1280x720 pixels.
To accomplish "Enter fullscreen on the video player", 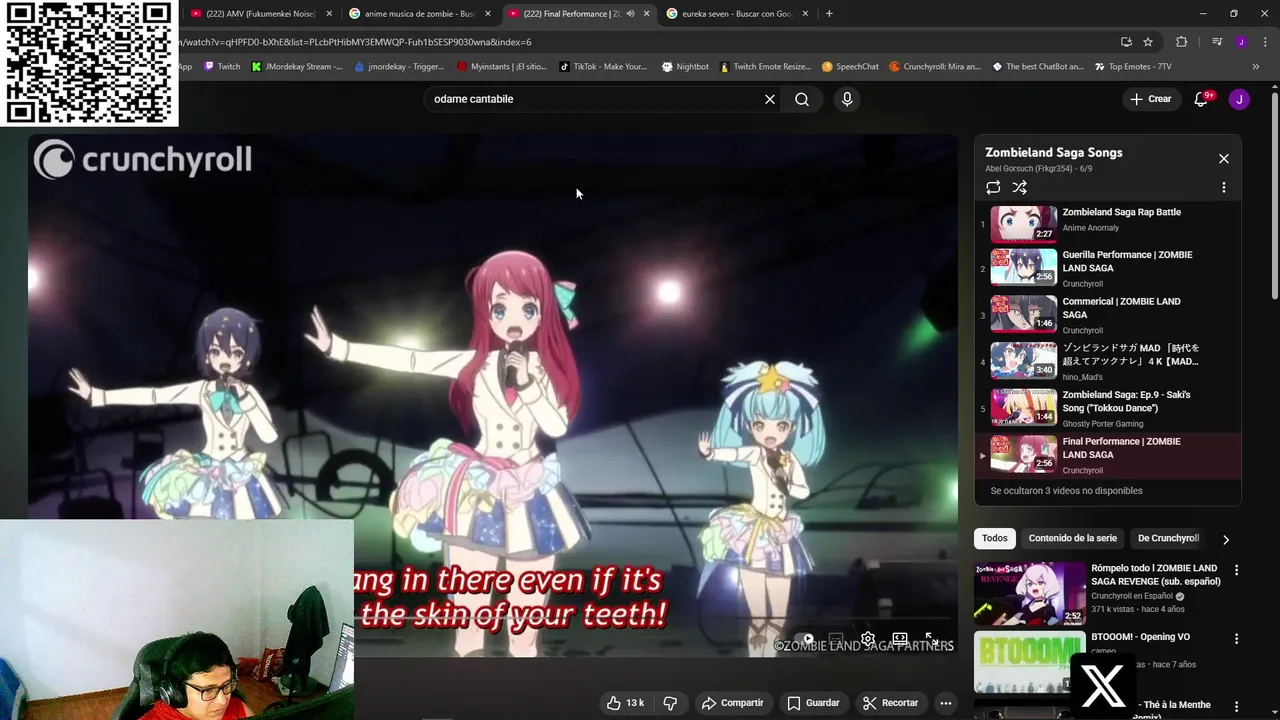I will [931, 639].
